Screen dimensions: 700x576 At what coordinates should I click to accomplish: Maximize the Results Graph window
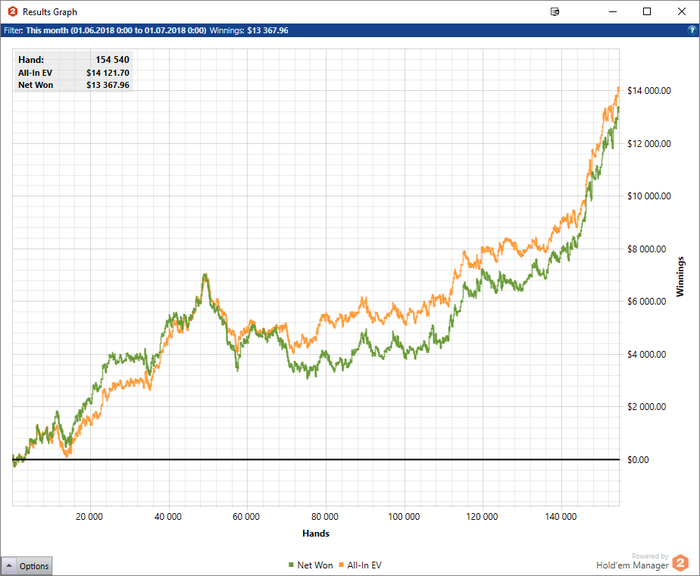tap(647, 12)
